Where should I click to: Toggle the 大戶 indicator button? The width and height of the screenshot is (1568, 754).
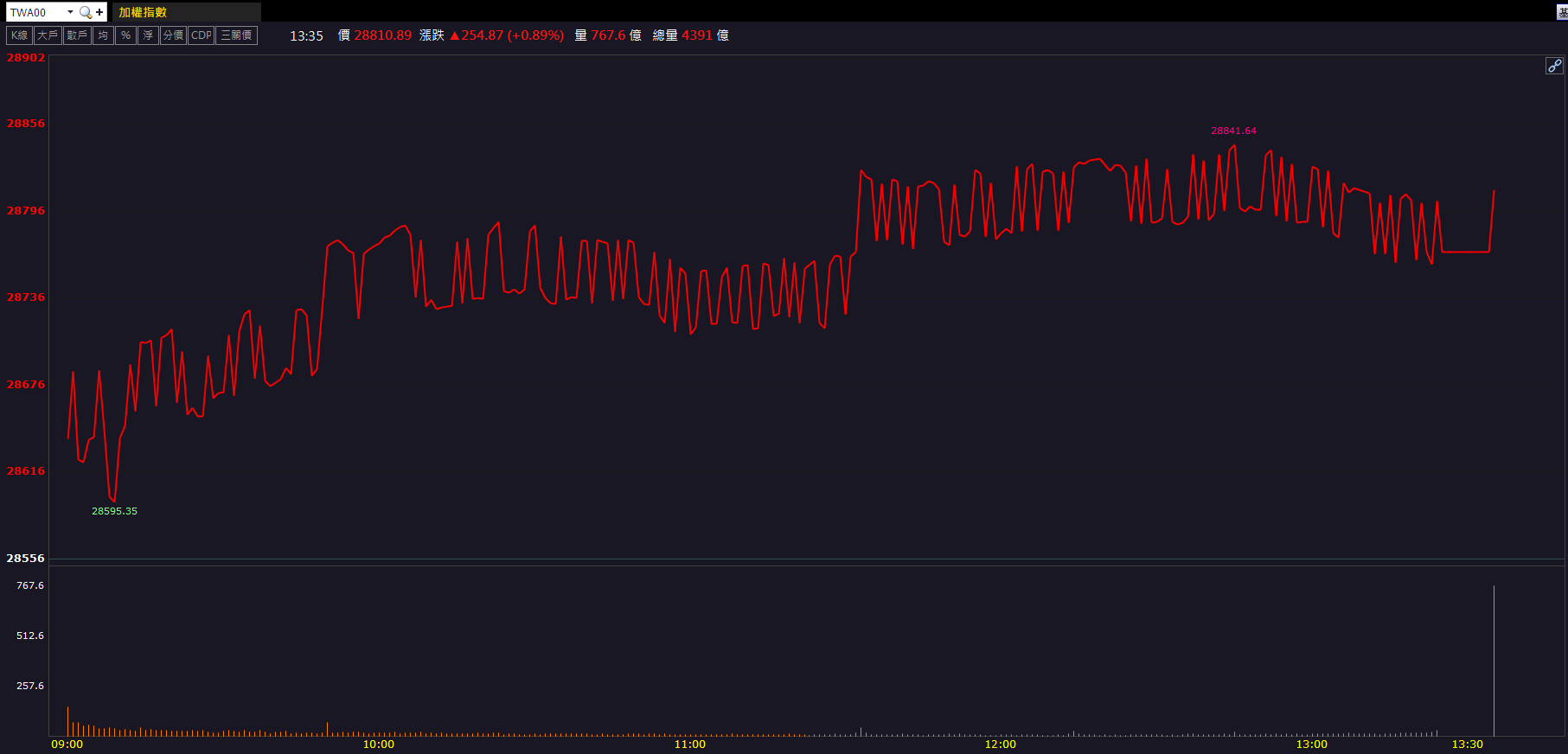point(48,35)
